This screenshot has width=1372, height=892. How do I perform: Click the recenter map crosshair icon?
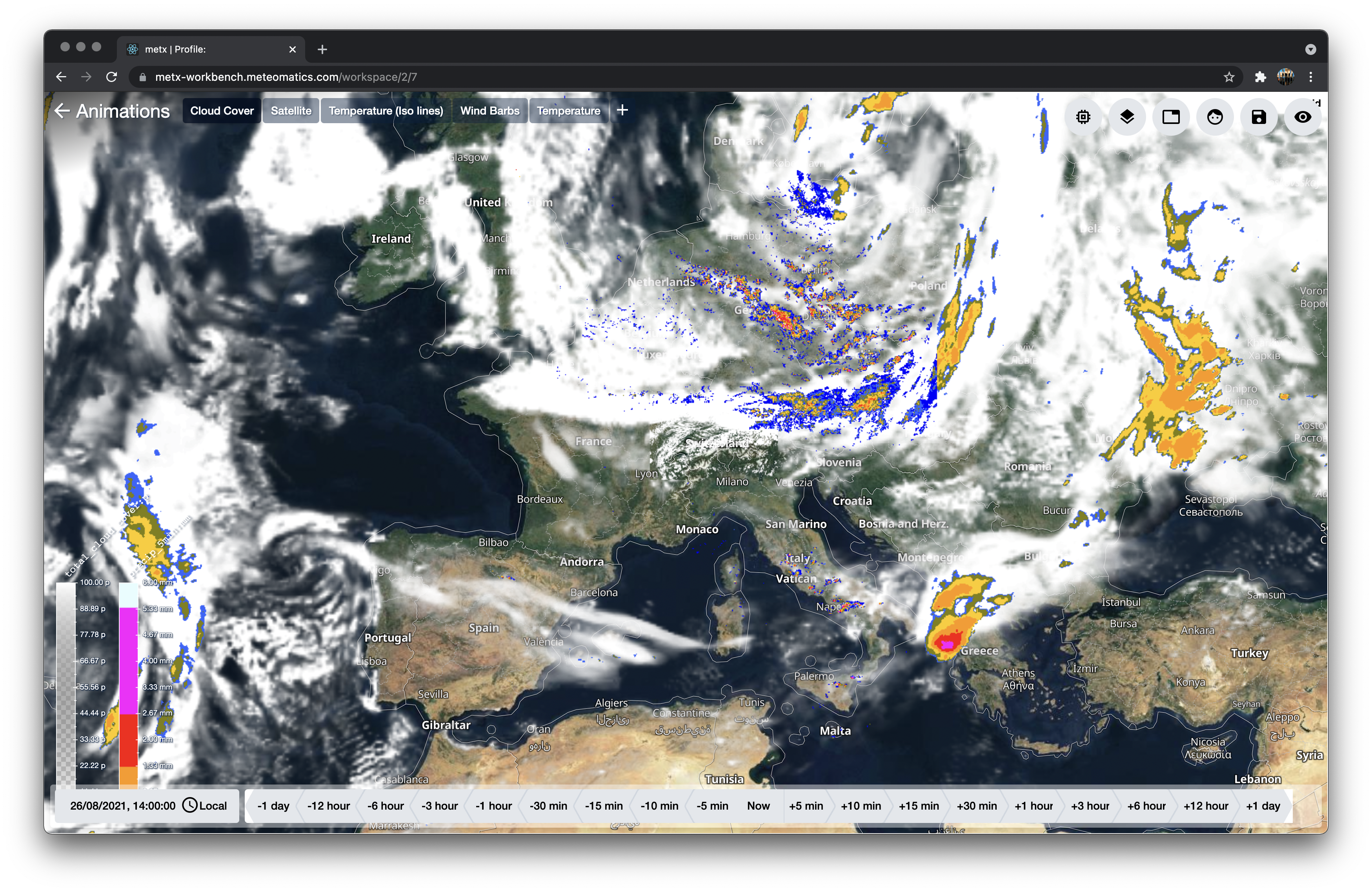point(1083,117)
